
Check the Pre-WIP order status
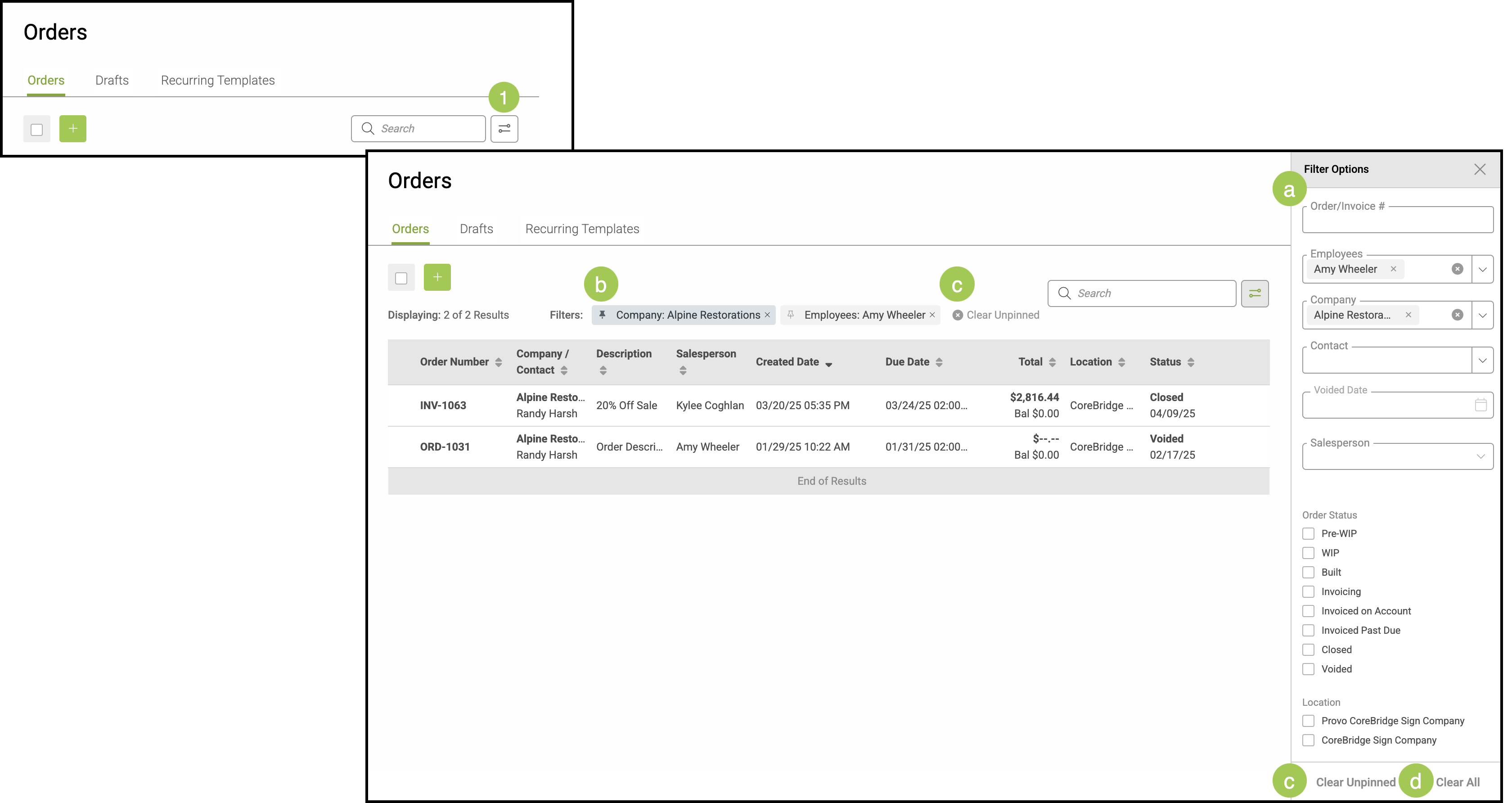tap(1308, 533)
